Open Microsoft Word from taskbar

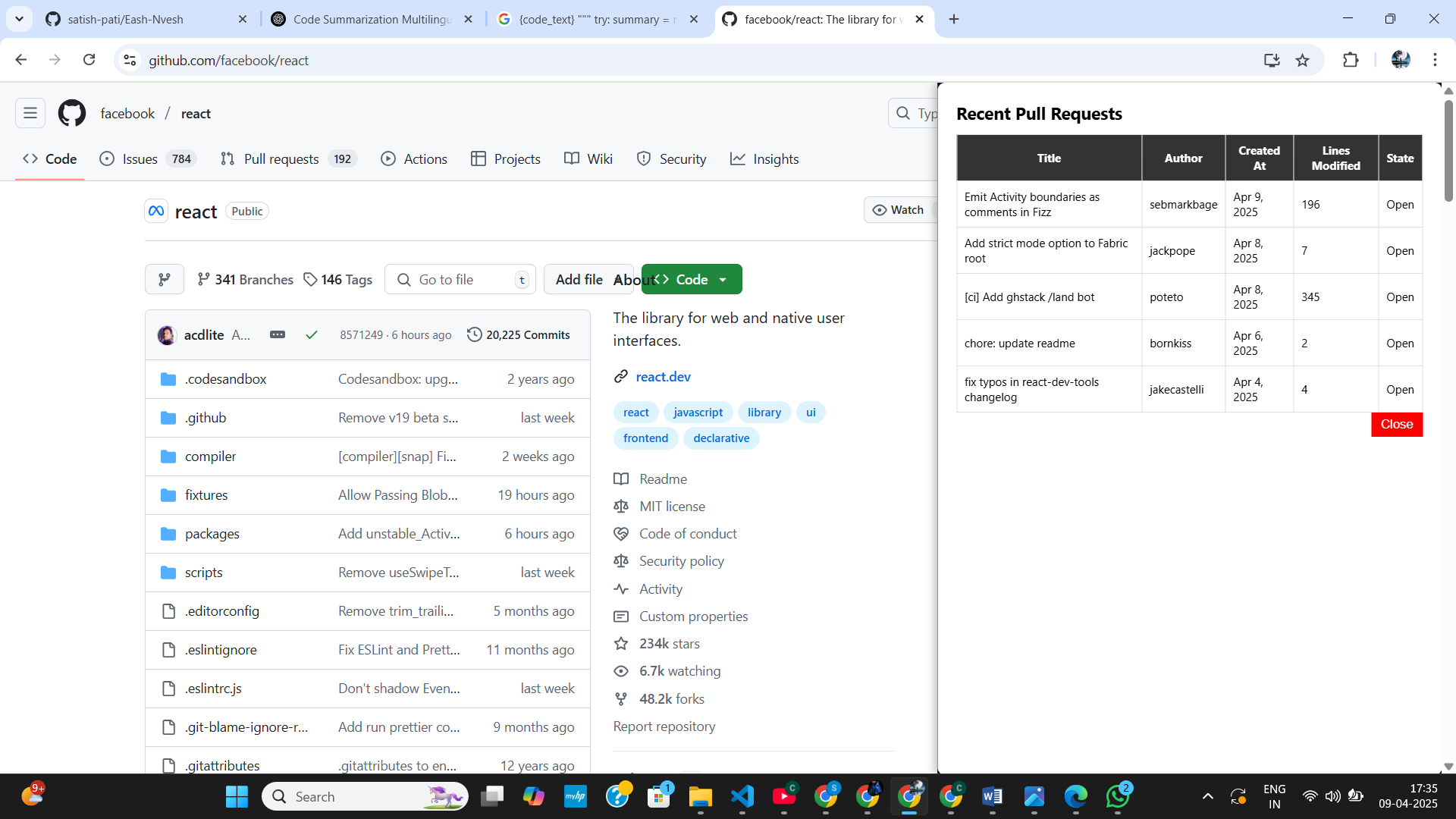[x=993, y=796]
